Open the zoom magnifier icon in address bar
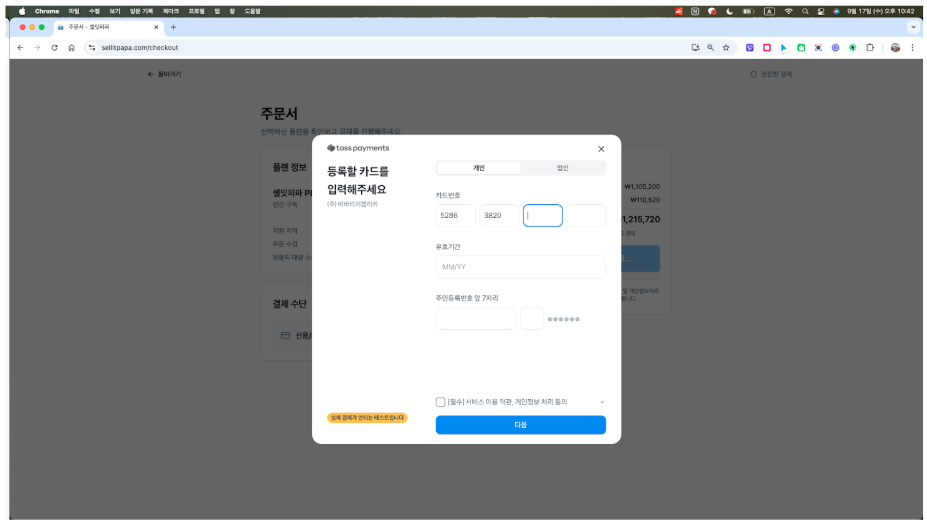This screenshot has width=927, height=520. (711, 48)
